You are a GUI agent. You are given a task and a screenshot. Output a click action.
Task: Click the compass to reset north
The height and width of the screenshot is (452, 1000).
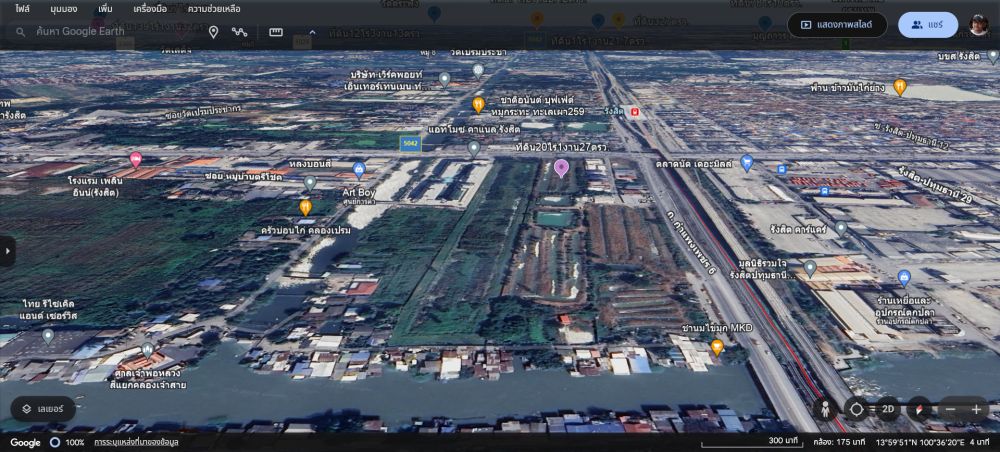(x=918, y=409)
